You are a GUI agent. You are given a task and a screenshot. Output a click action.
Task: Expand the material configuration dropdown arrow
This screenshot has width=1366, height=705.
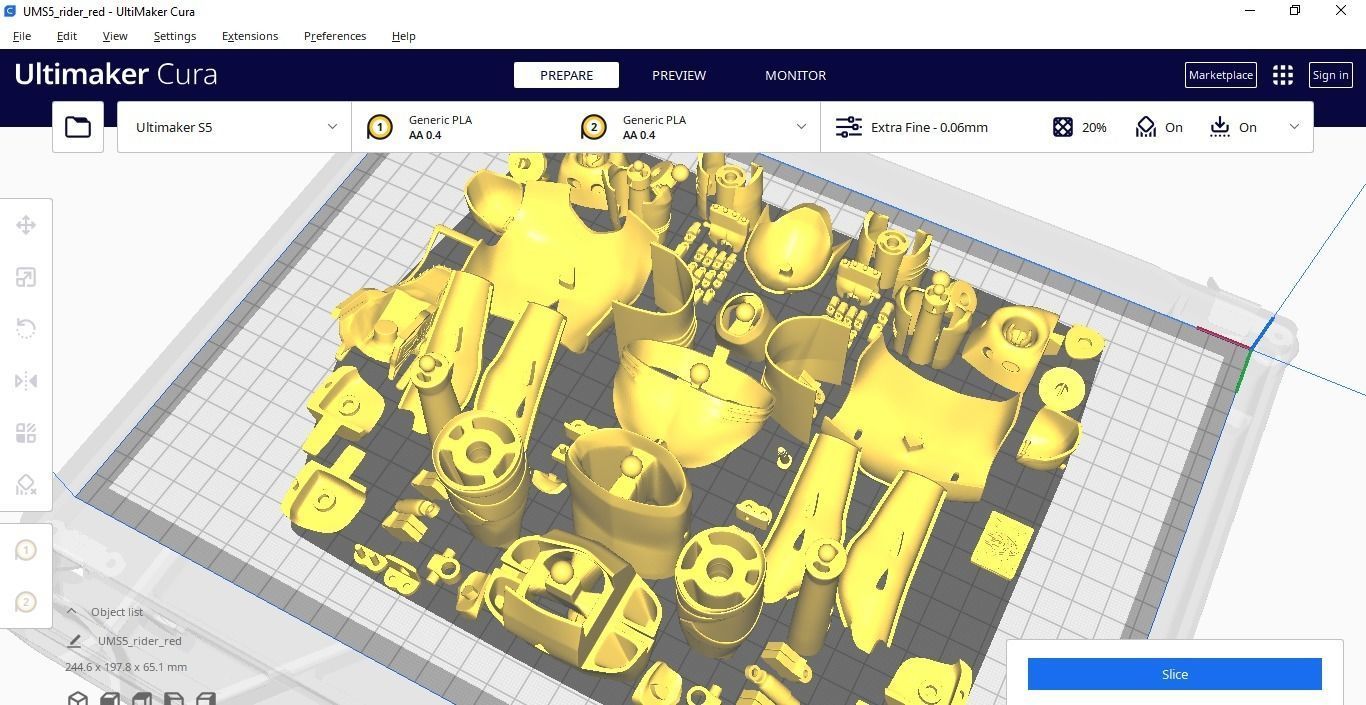coord(801,127)
